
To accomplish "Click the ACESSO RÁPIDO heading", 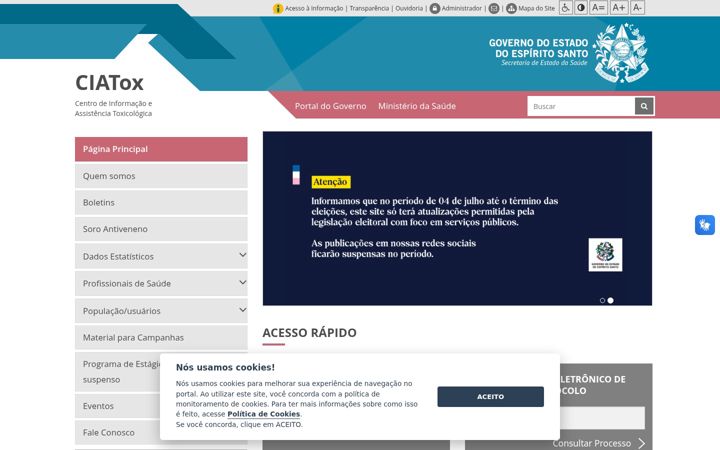I will 309,333.
